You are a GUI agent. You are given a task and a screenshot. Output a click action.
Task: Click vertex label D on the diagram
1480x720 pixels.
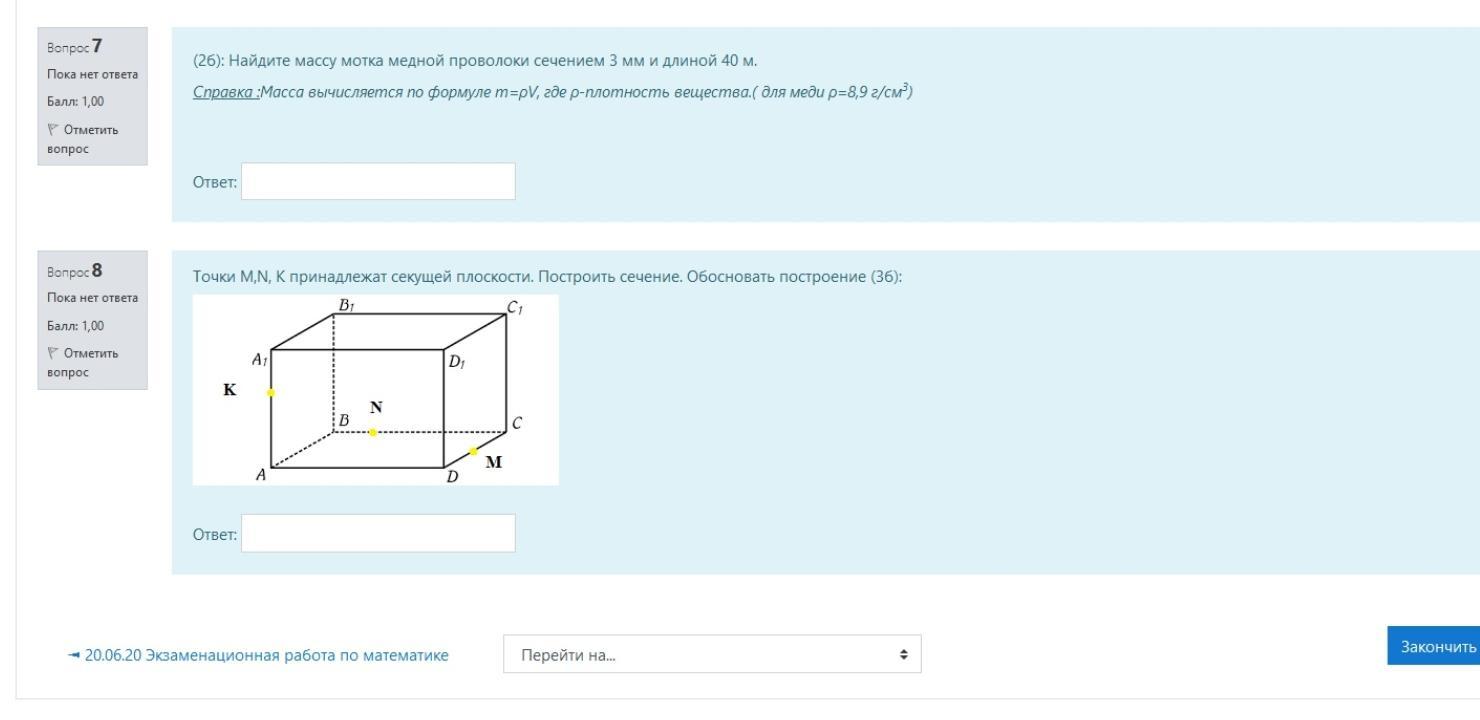point(452,477)
